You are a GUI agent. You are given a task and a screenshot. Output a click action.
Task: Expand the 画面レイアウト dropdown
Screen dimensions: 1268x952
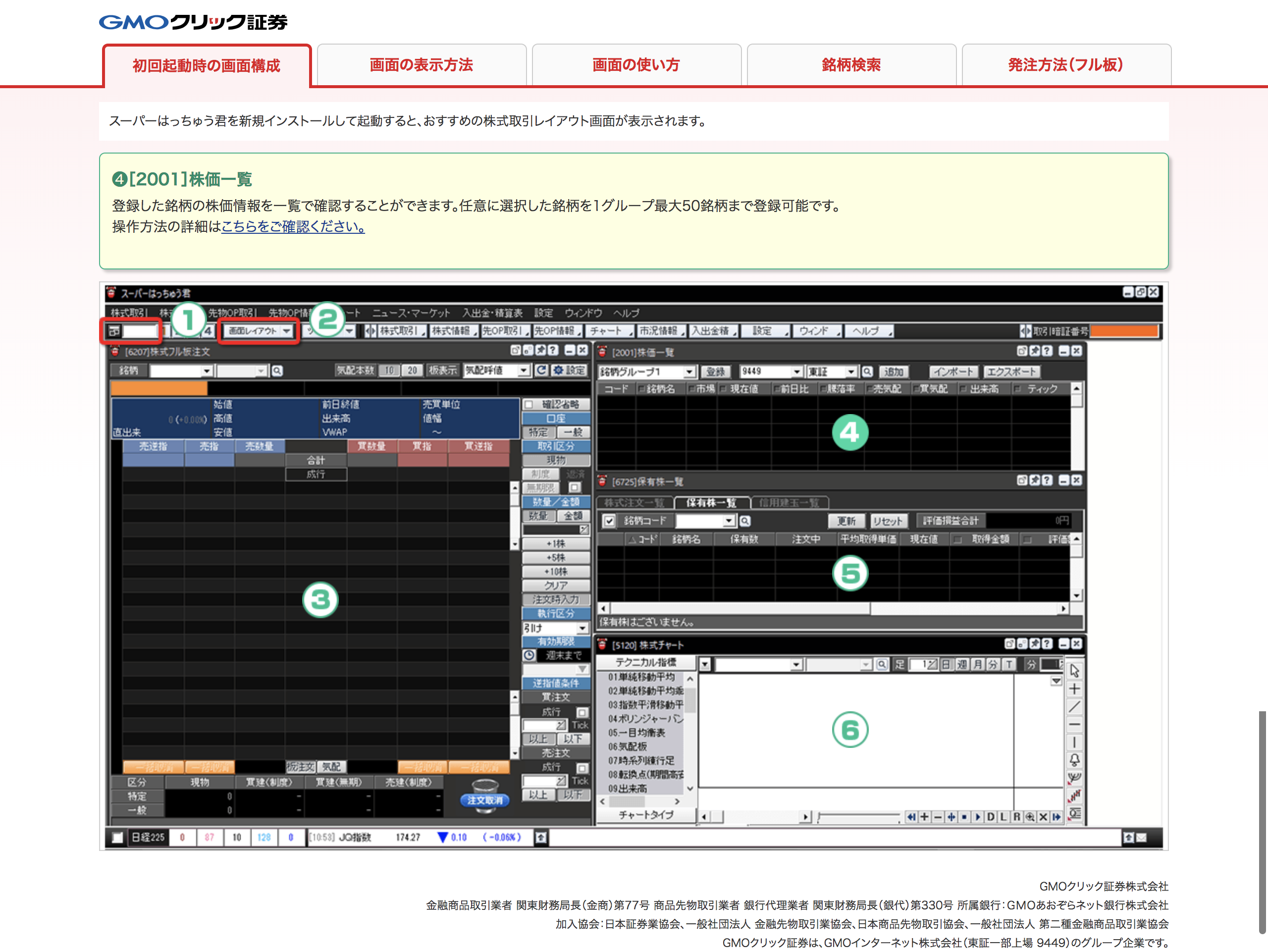[288, 331]
